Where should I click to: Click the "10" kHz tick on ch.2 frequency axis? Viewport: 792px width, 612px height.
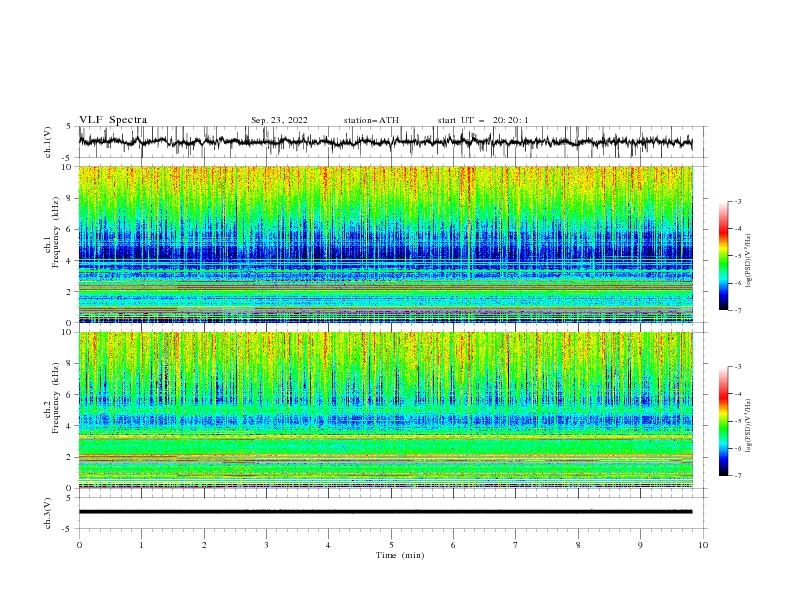tap(68, 332)
